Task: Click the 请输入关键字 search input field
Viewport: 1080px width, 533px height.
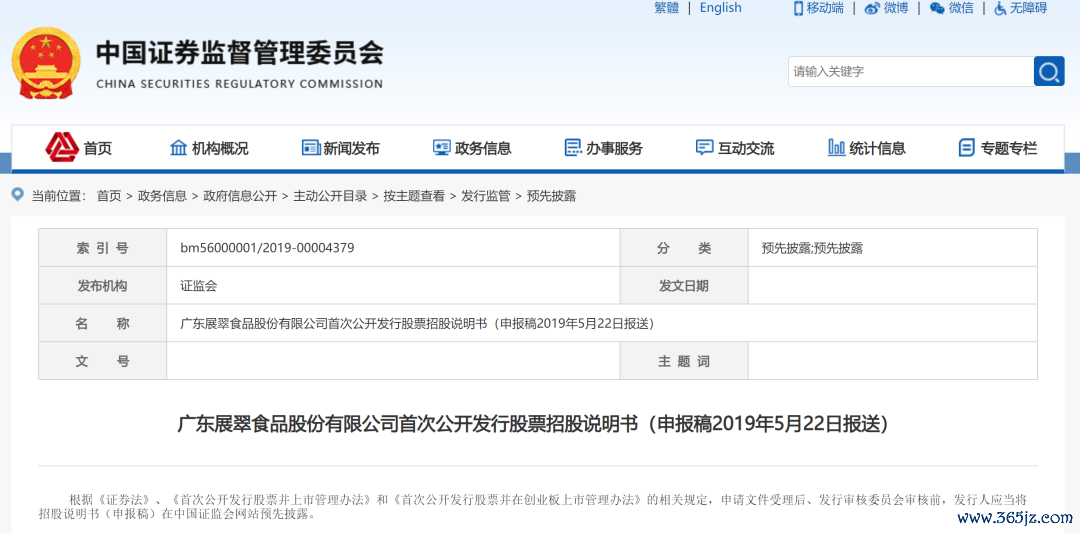Action: coord(911,71)
